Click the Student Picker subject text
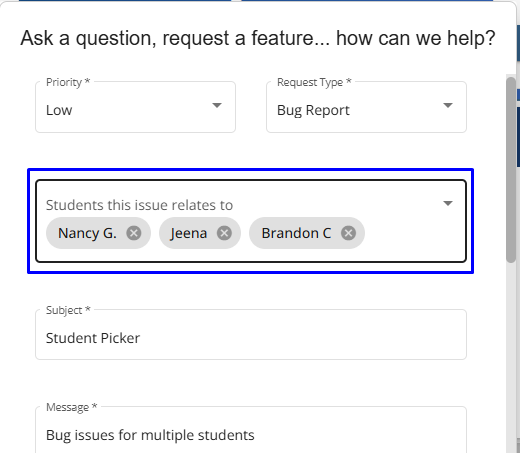Viewport: 520px width, 453px height. coord(93,338)
